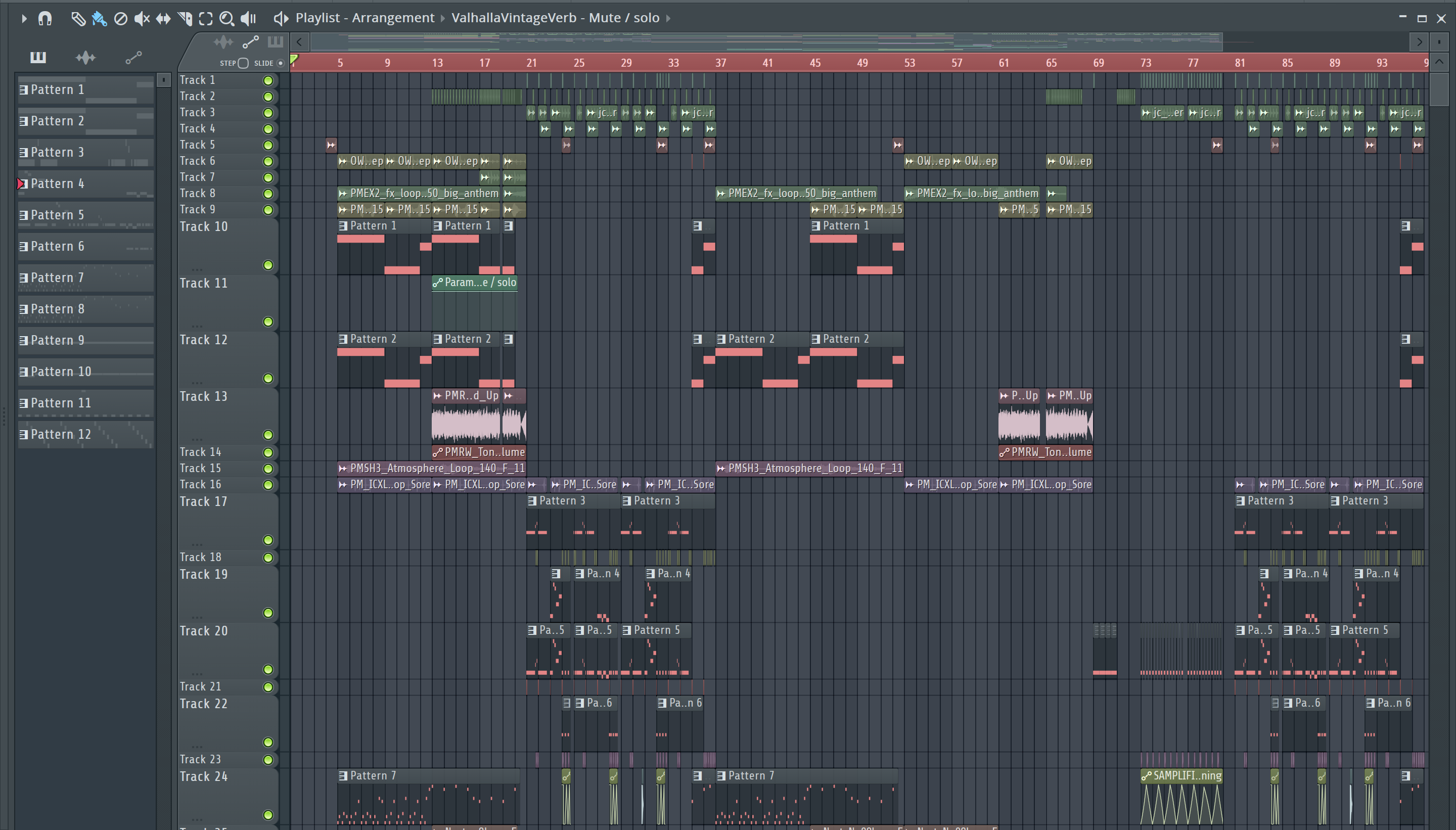The width and height of the screenshot is (1456, 830).
Task: Enable the STEP checkbox
Action: coord(243,63)
